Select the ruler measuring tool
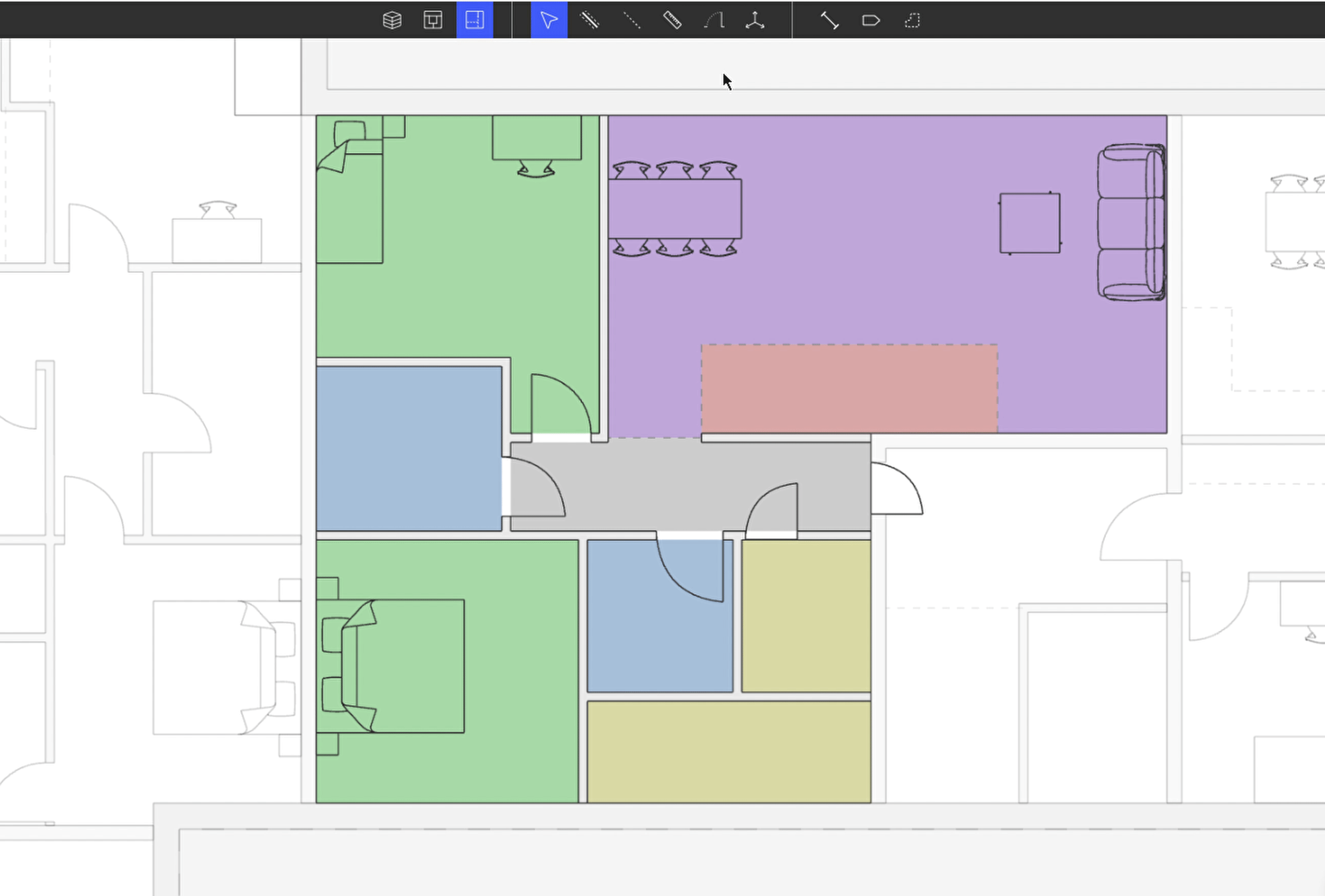 point(672,20)
